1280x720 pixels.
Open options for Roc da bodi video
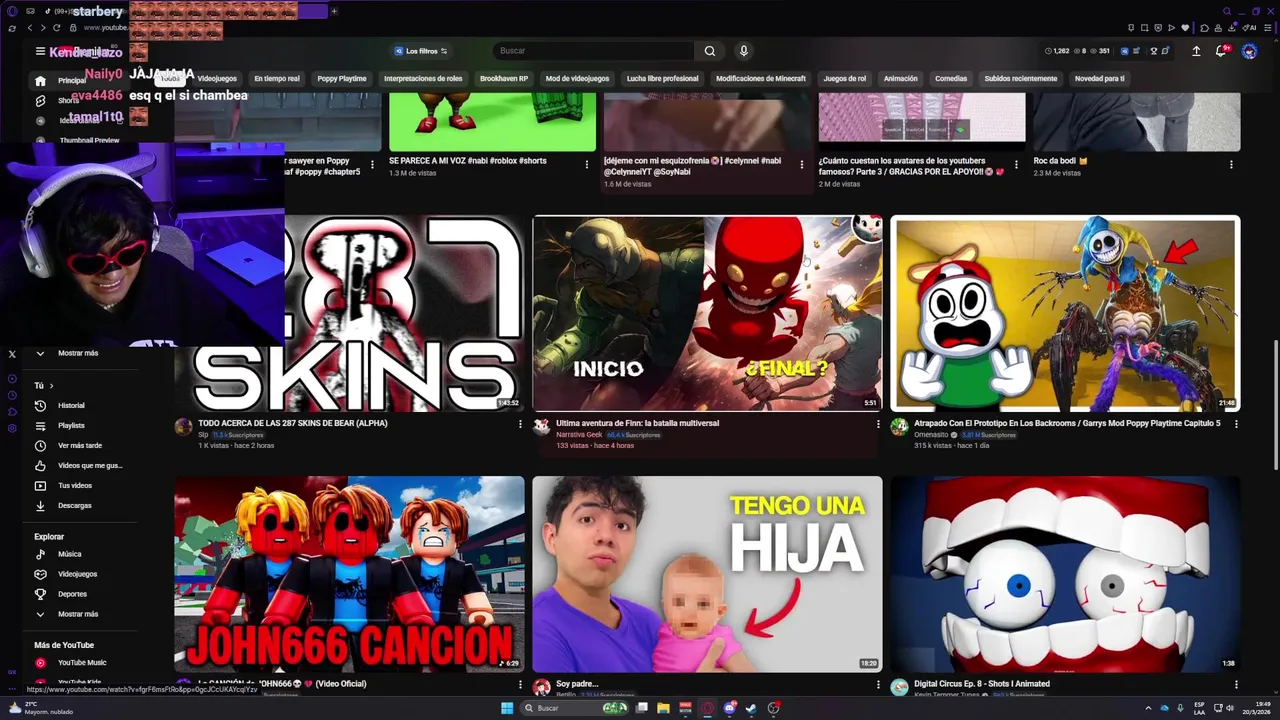click(1231, 164)
